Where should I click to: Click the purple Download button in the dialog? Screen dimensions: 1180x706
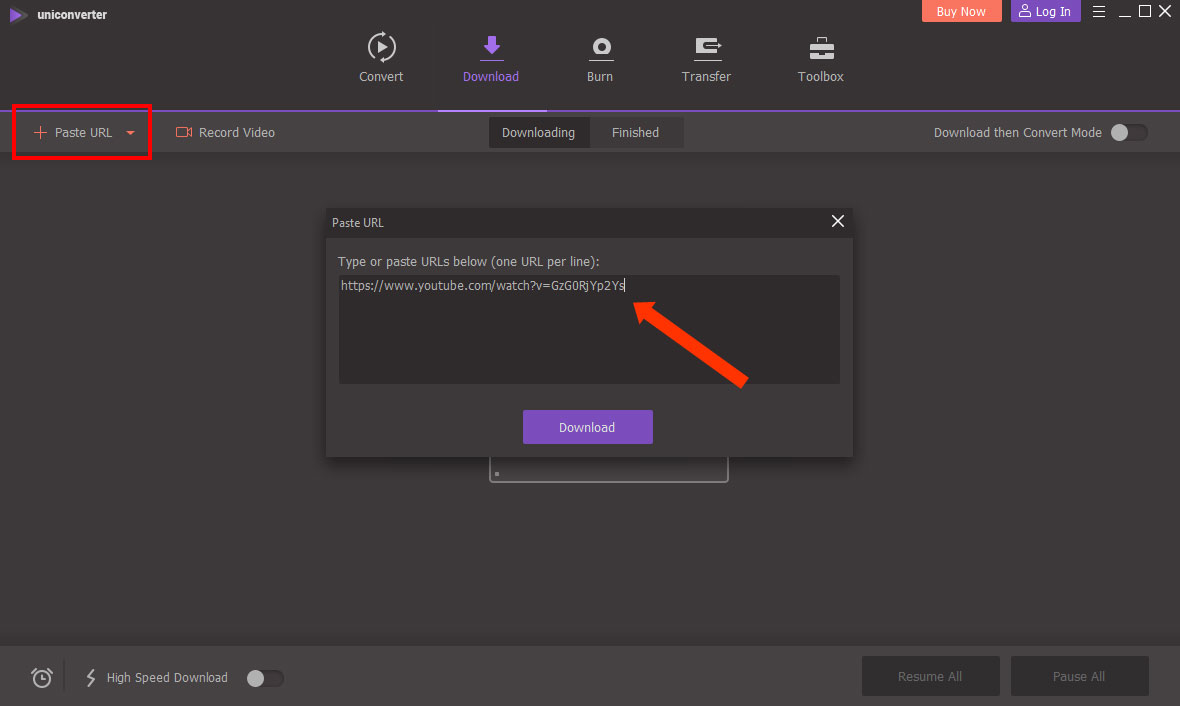pos(588,427)
